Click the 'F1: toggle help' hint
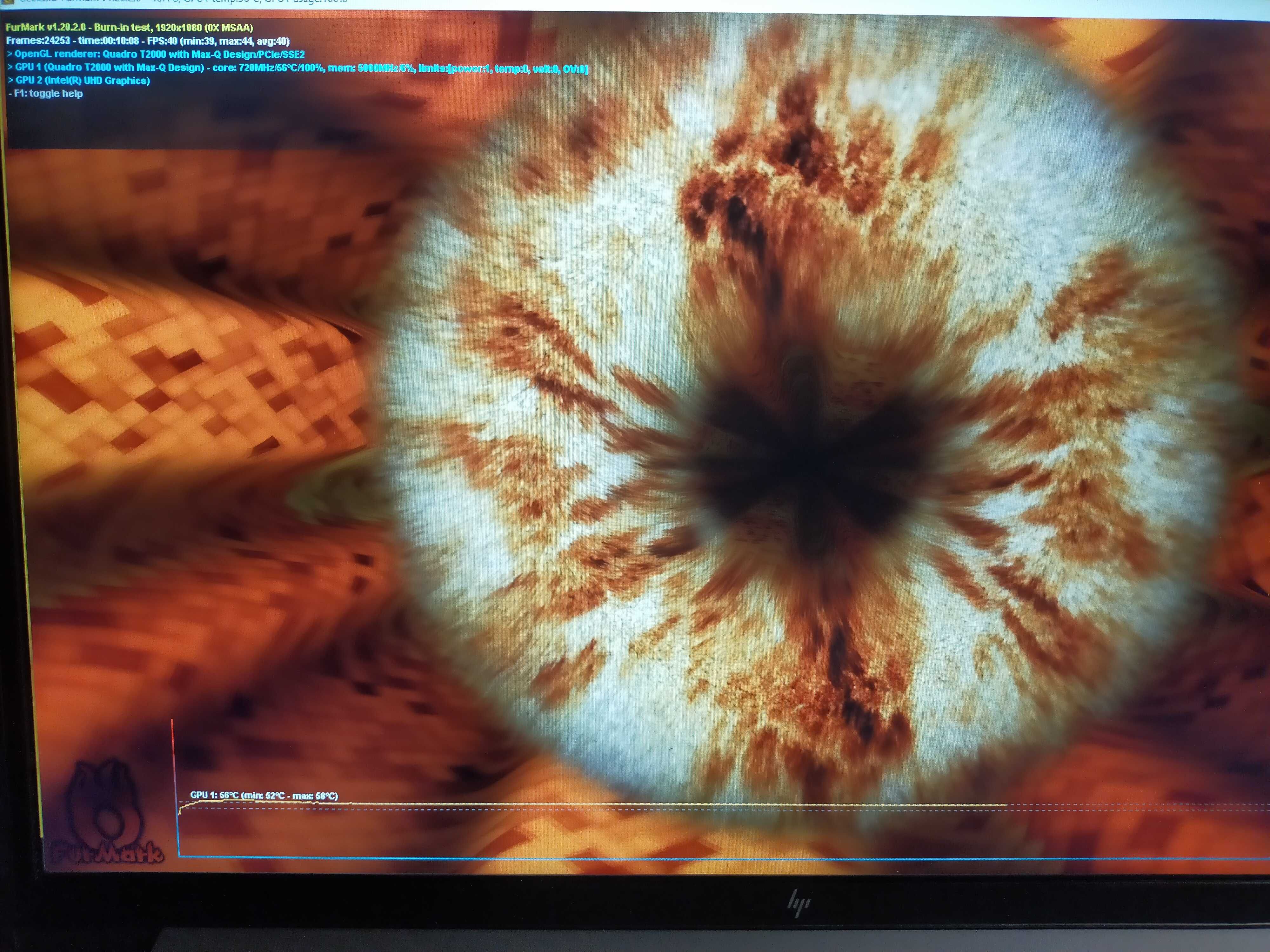This screenshot has width=1270, height=952. click(46, 94)
